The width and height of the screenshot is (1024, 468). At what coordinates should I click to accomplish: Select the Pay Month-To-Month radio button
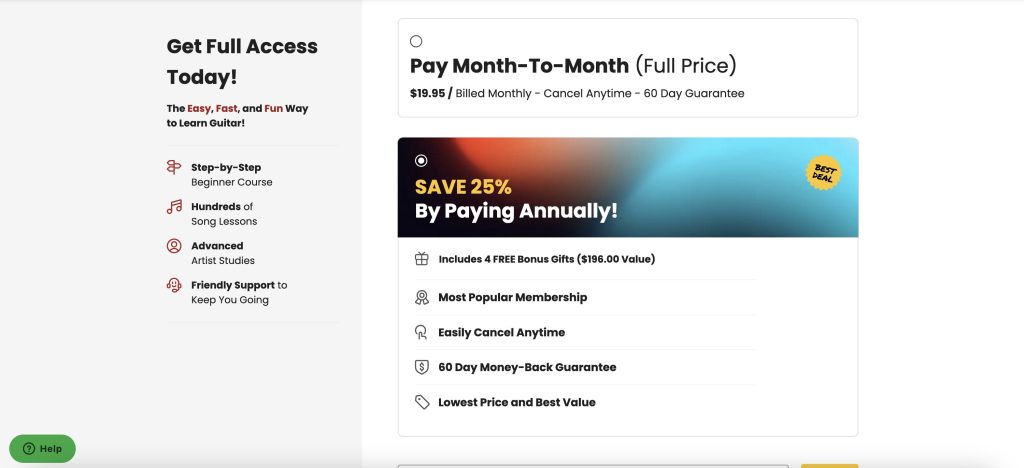[416, 41]
